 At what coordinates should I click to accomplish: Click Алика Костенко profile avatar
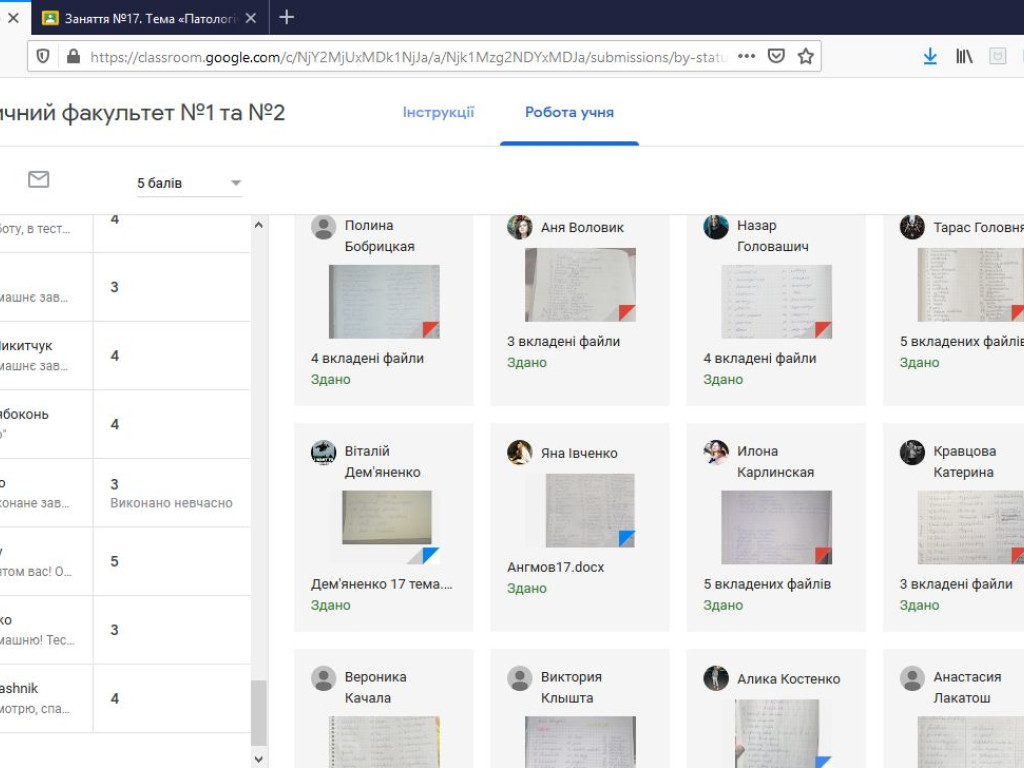click(x=716, y=679)
